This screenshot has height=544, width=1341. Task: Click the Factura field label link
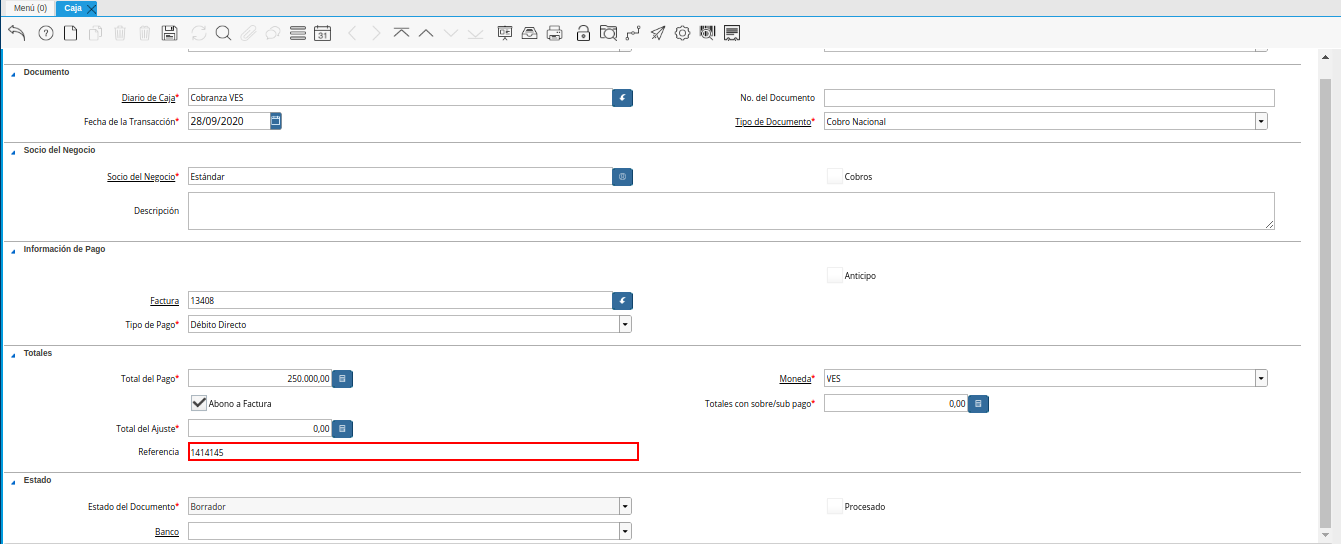point(164,301)
